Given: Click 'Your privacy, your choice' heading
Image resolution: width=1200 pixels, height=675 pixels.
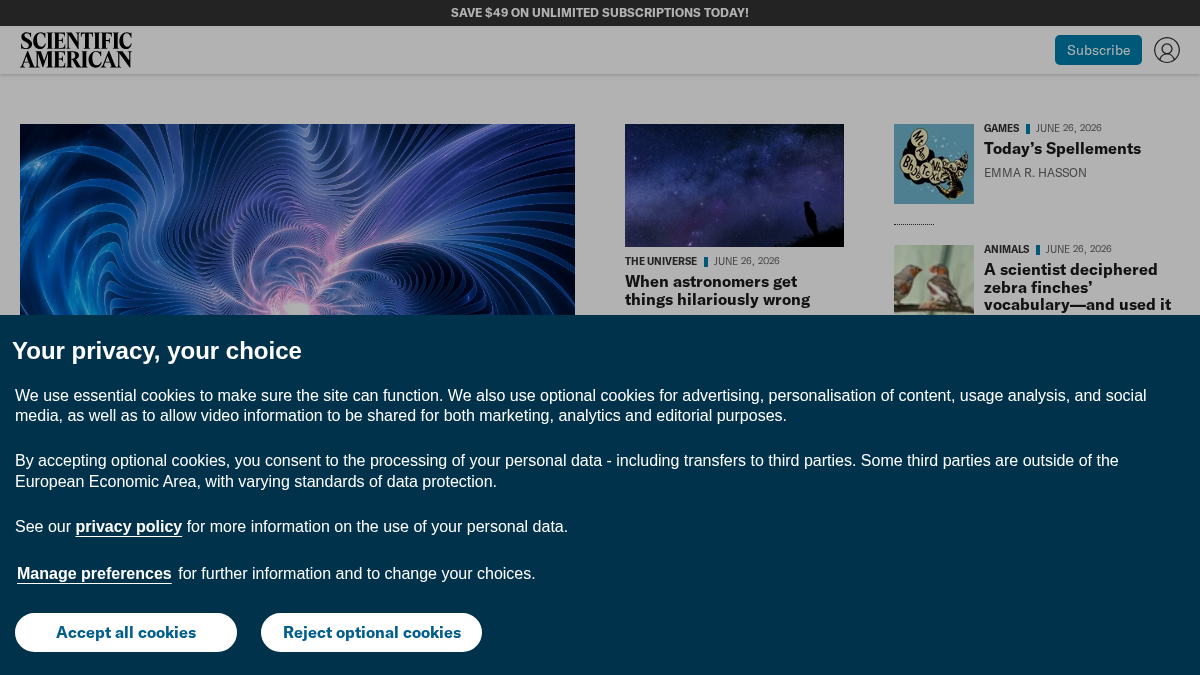Looking at the screenshot, I should point(157,351).
